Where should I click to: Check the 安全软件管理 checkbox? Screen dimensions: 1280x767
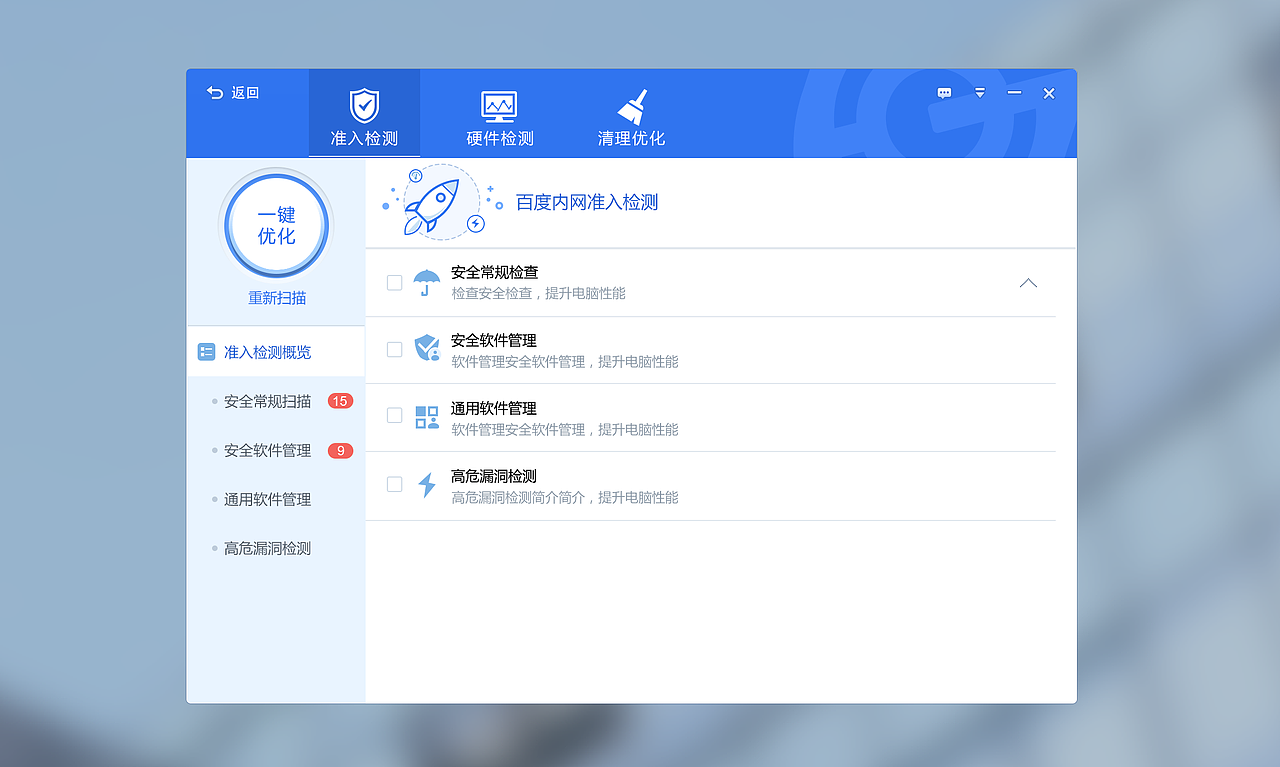tap(394, 349)
